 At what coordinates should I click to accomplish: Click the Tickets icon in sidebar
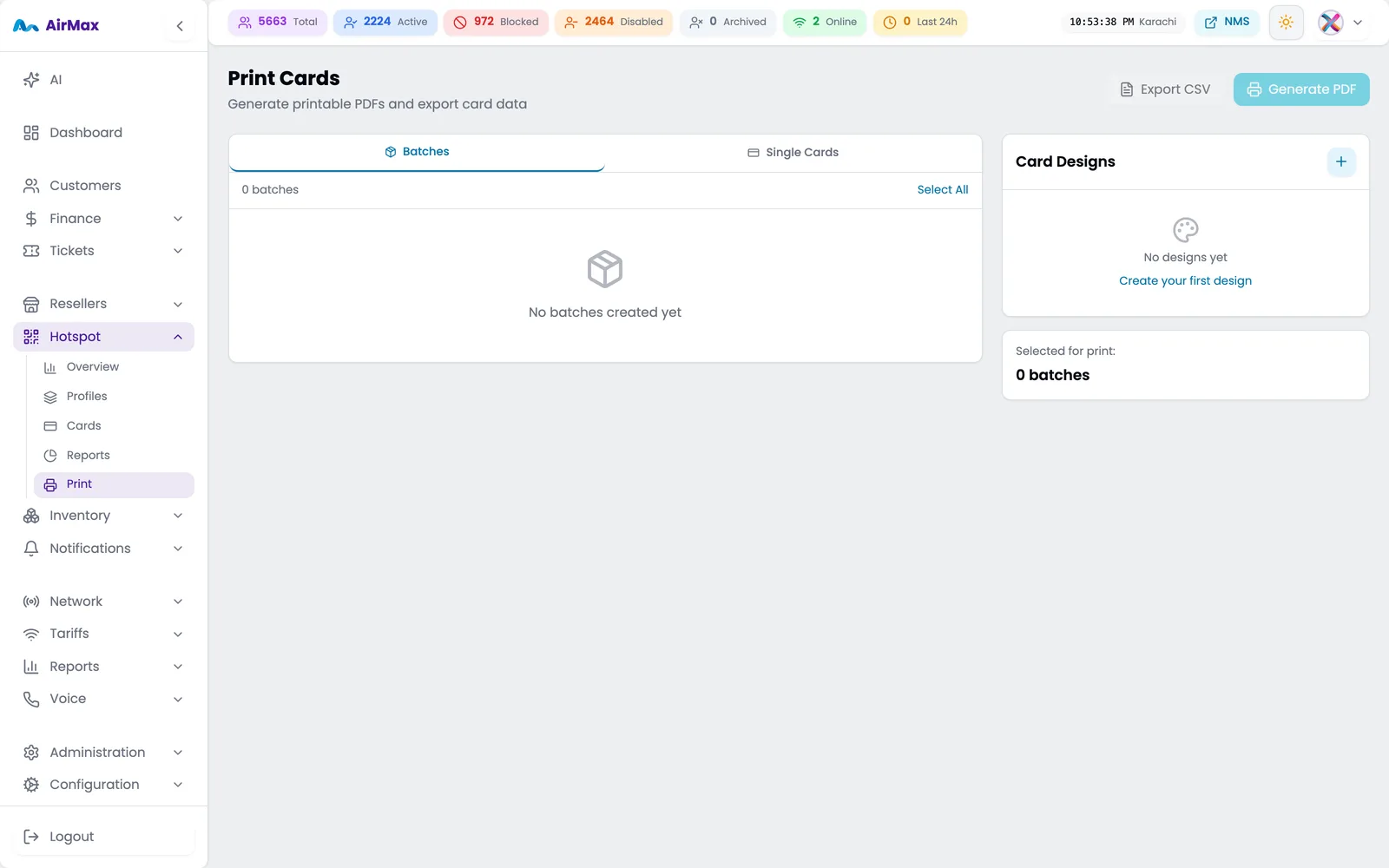coord(31,251)
